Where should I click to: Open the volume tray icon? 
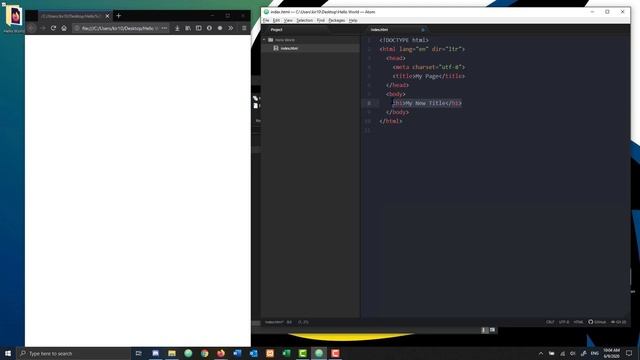573,353
